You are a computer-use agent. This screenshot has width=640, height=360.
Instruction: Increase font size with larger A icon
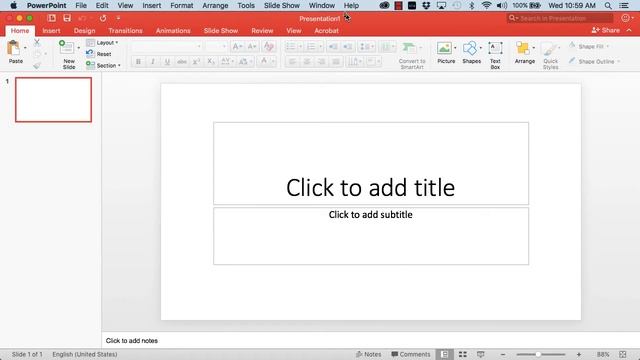click(x=237, y=47)
